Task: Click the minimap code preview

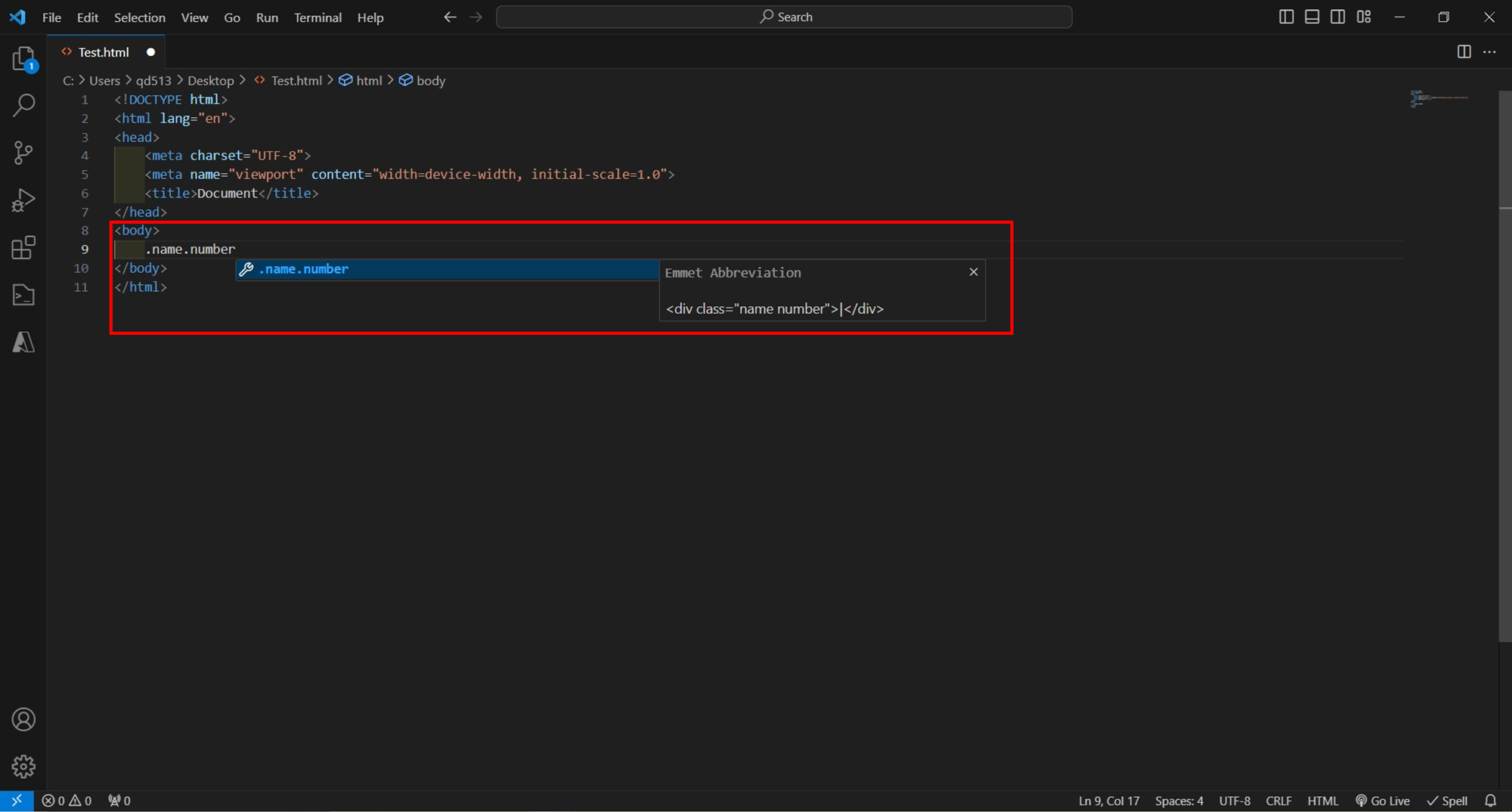Action: tap(1439, 99)
